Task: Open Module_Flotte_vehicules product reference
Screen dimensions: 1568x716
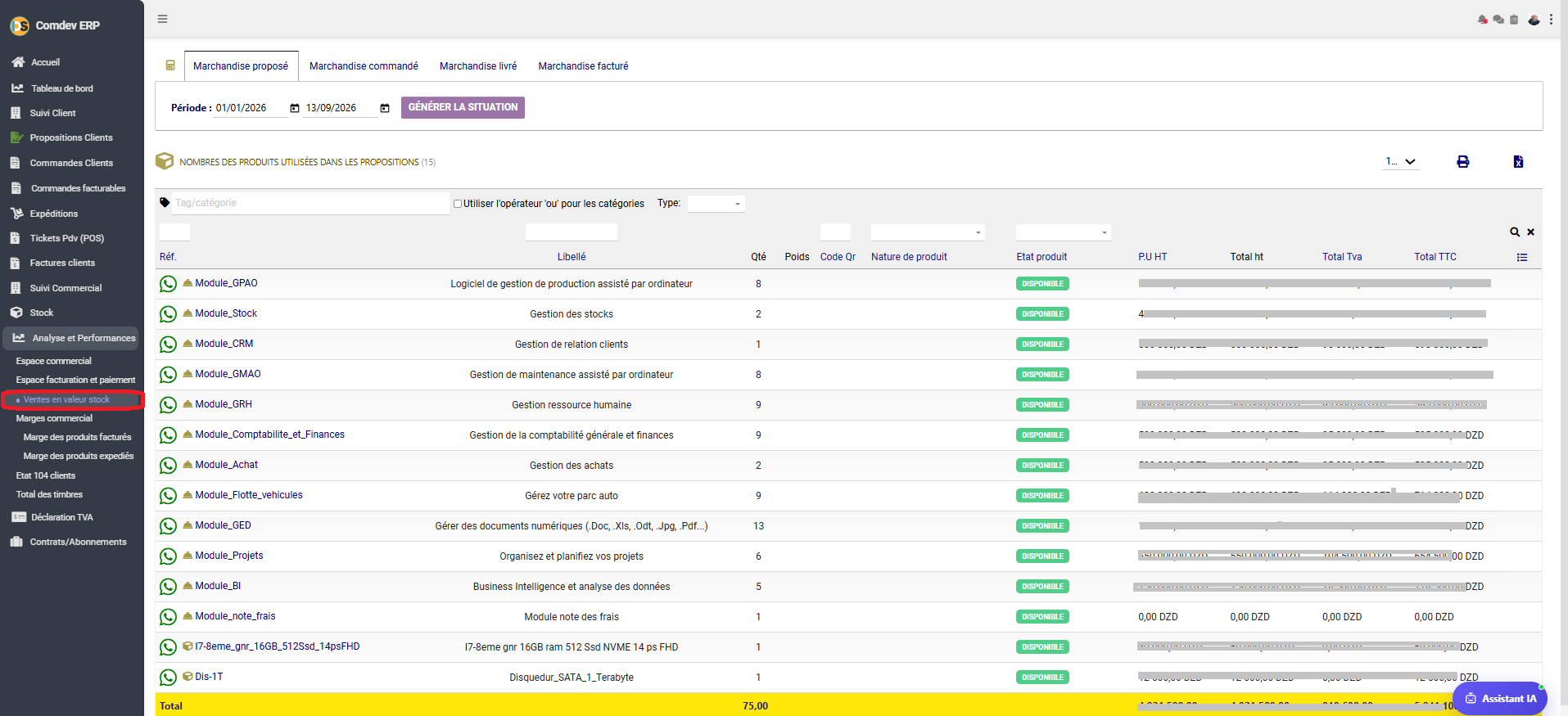Action: [249, 495]
